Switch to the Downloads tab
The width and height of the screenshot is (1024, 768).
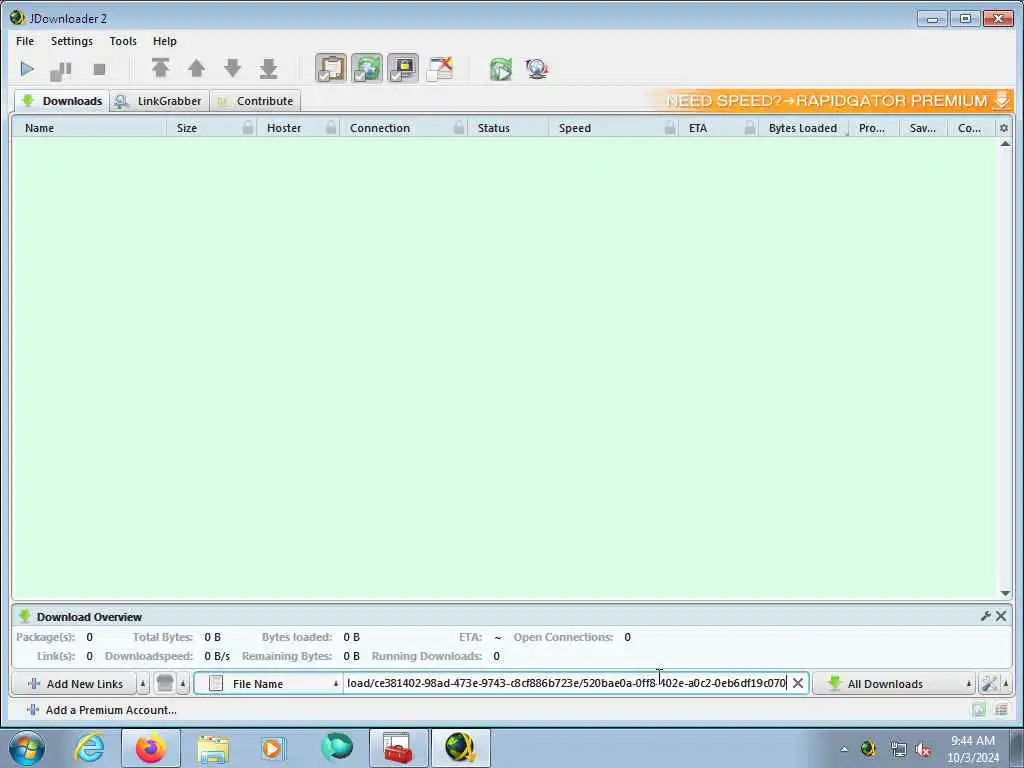[x=62, y=101]
